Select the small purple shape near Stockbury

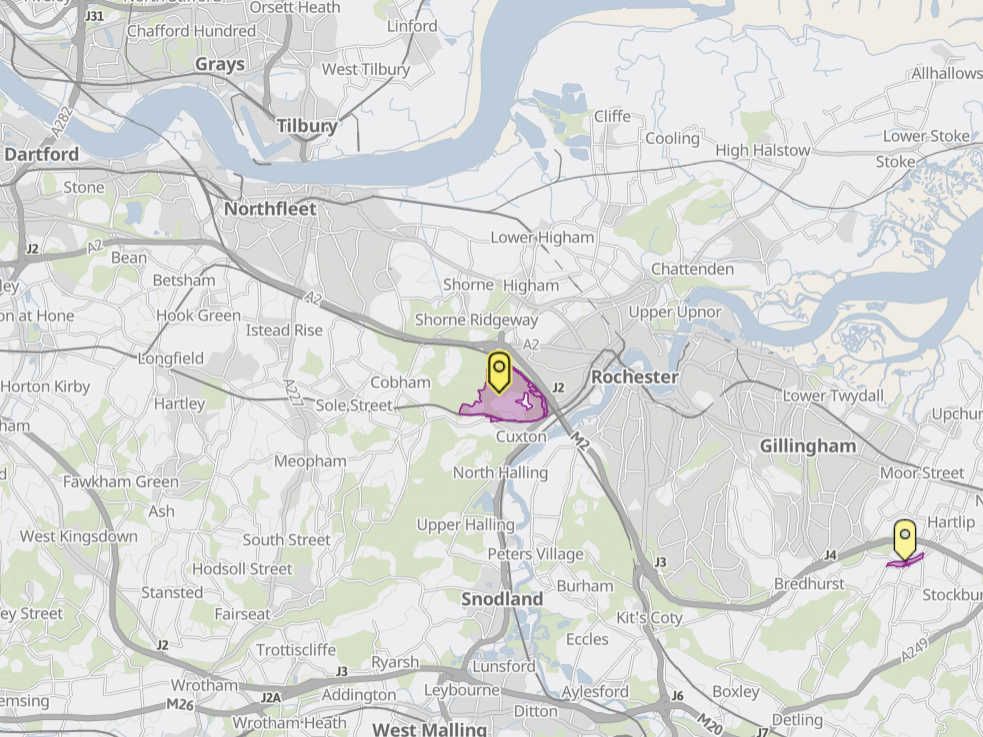point(905,561)
